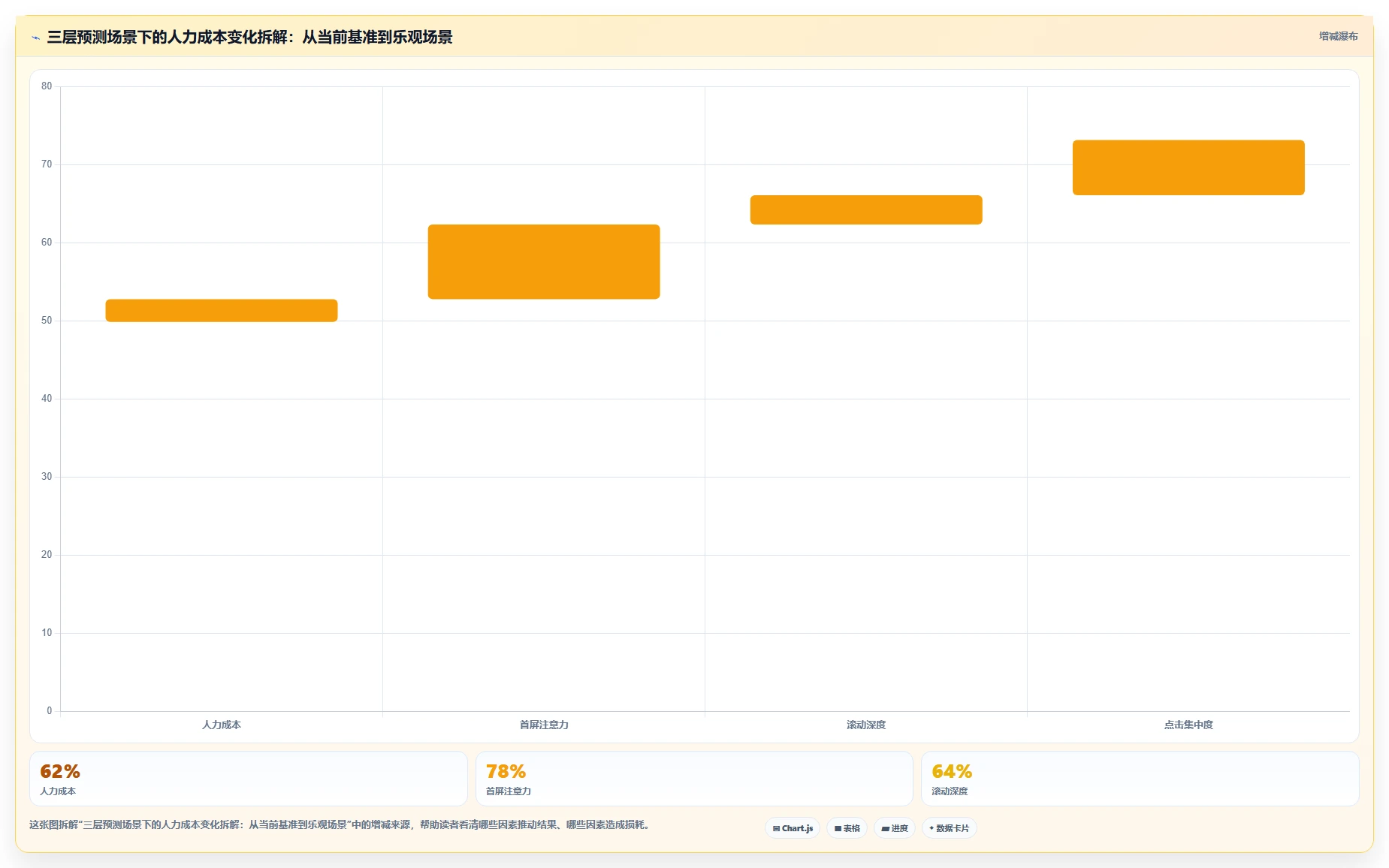Select the 点击集中度 waterfall bar

1188,167
